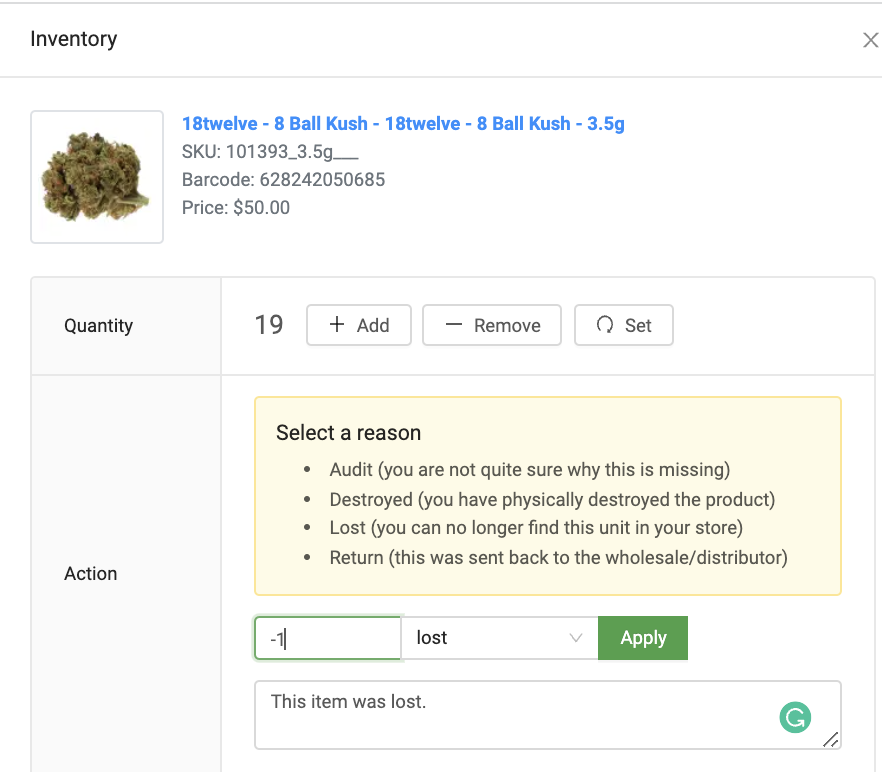Click the 'Select a reason' heading
Image resolution: width=882 pixels, height=772 pixels.
[348, 433]
